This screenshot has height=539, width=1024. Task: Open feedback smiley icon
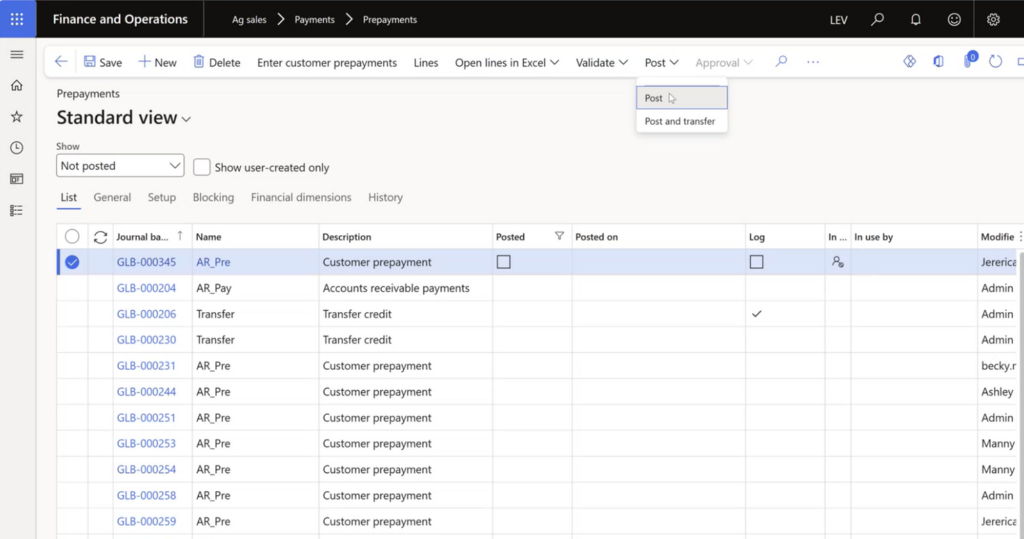pos(954,20)
